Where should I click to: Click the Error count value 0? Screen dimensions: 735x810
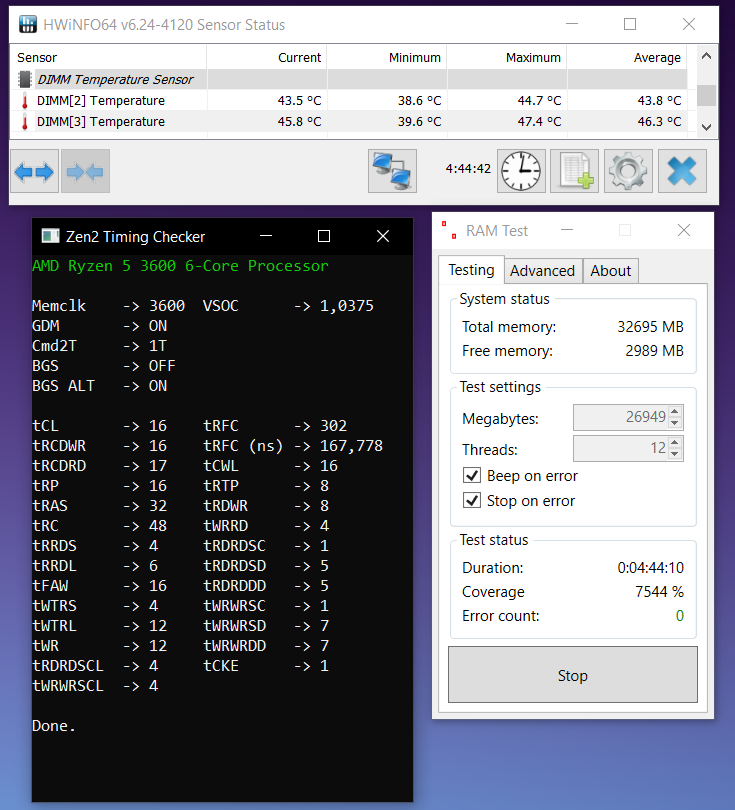[x=680, y=616]
